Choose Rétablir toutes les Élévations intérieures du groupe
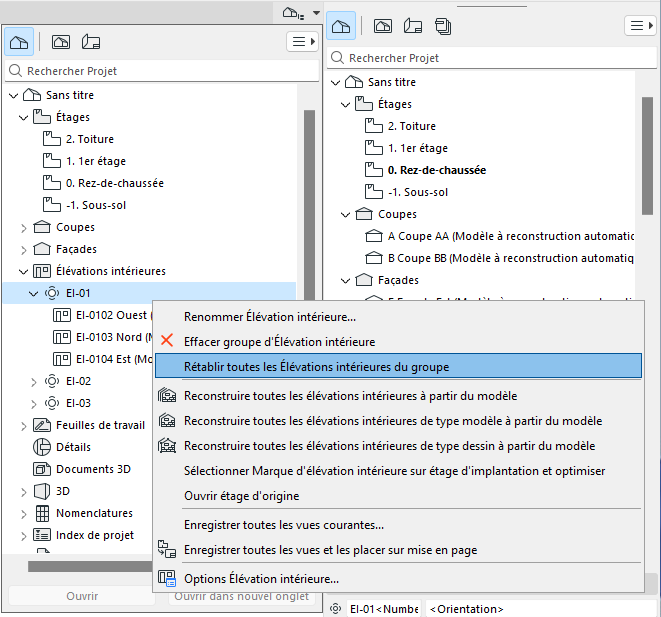This screenshot has width=661, height=617. 398,367
